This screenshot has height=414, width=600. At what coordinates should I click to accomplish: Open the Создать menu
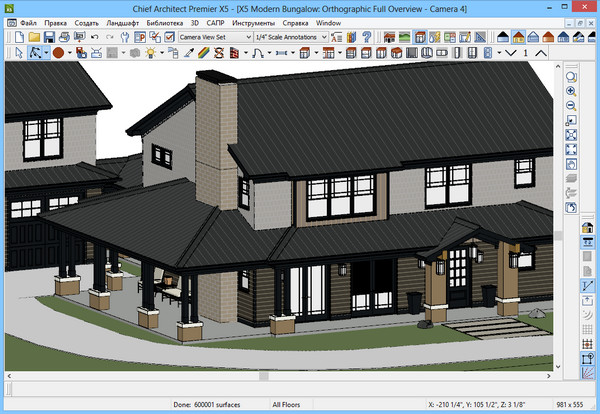(86, 23)
